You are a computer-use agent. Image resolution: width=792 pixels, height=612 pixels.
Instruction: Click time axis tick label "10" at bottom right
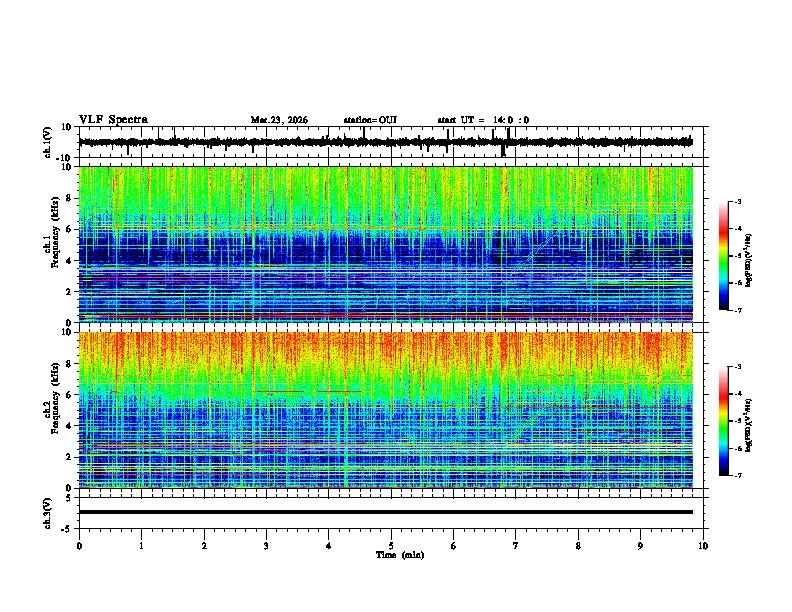[703, 546]
